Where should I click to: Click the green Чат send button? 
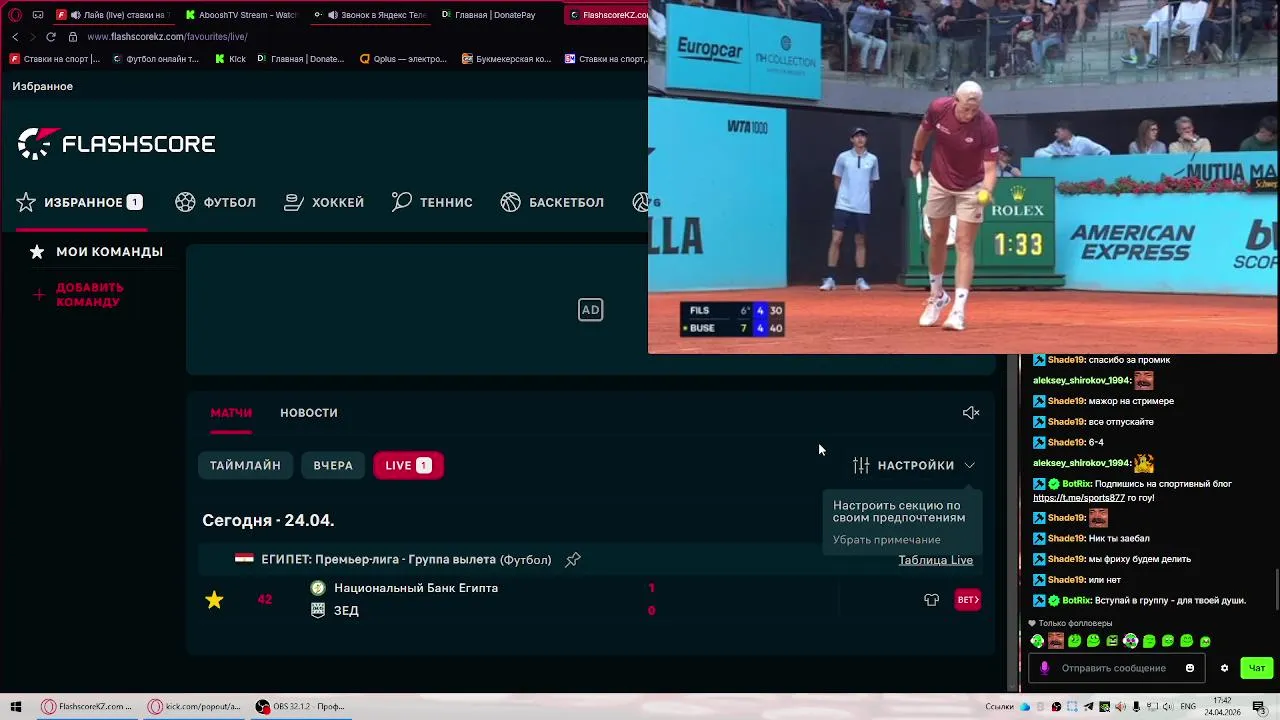click(1257, 668)
